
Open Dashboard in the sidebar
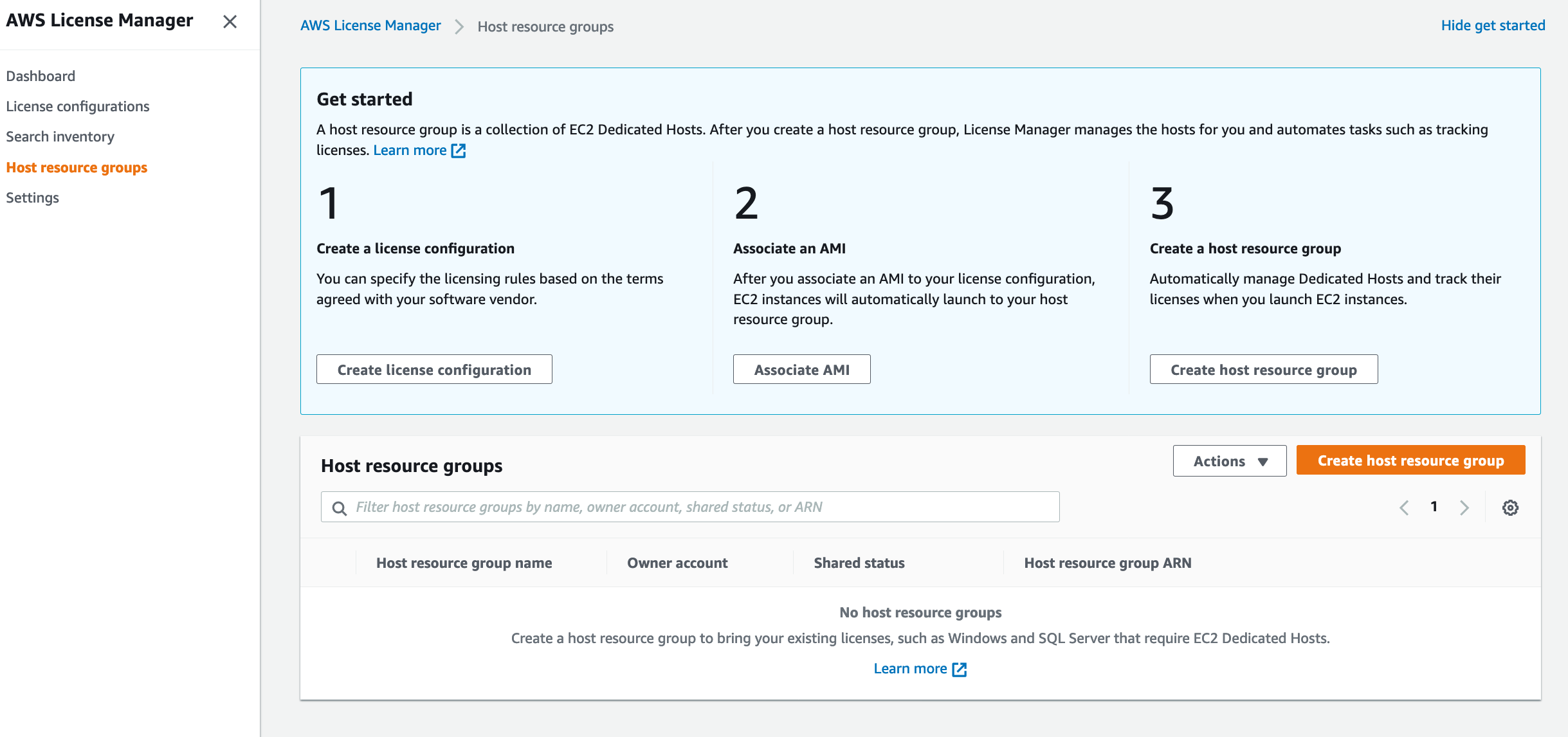pos(41,76)
